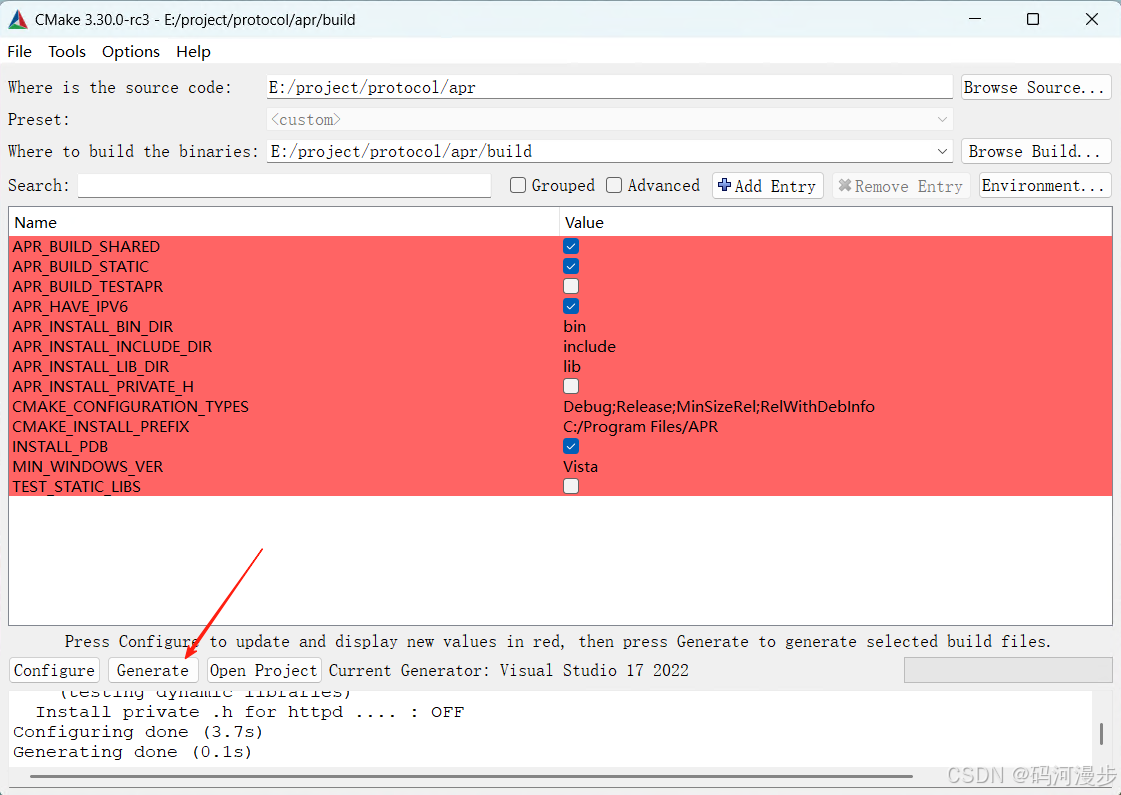Check TEST_STATIC_LIBS checkbox
Viewport: 1121px width, 795px height.
[x=571, y=487]
